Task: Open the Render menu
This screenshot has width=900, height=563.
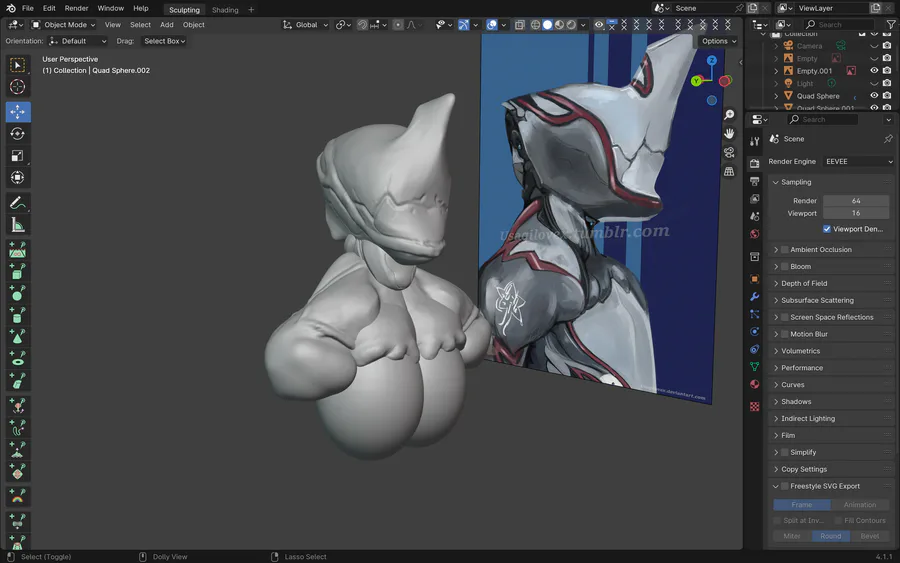Action: click(76, 8)
